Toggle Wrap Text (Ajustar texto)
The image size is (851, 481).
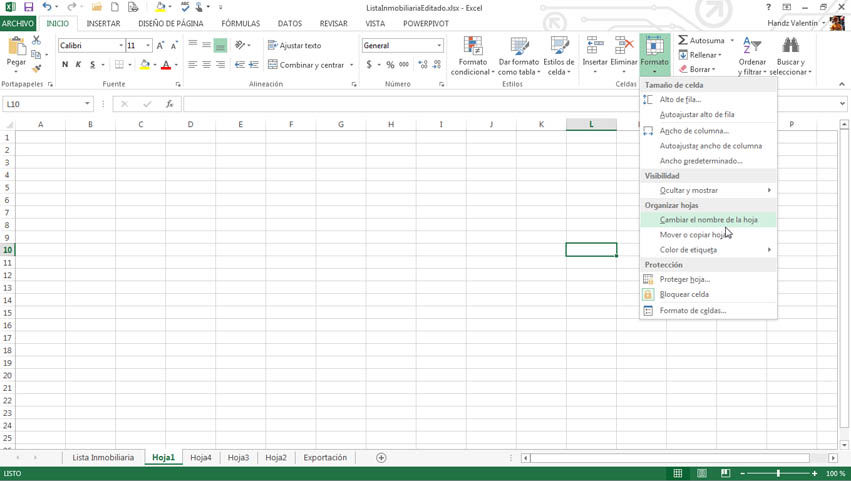pos(293,45)
